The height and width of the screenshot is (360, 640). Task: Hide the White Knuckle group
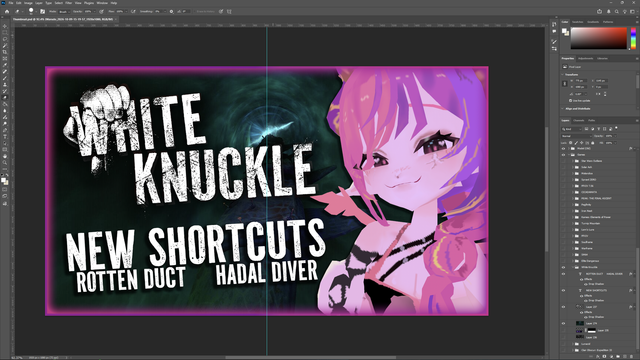[x=563, y=267]
